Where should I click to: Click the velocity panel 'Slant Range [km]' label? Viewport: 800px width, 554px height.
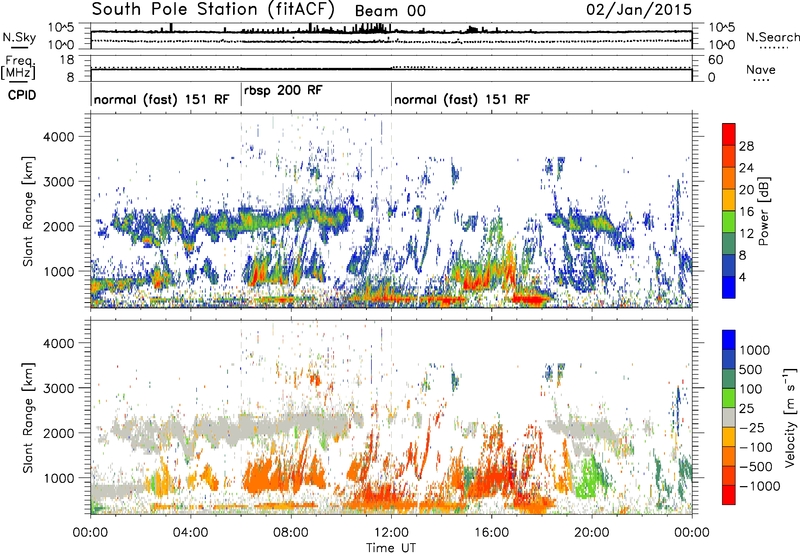point(28,417)
